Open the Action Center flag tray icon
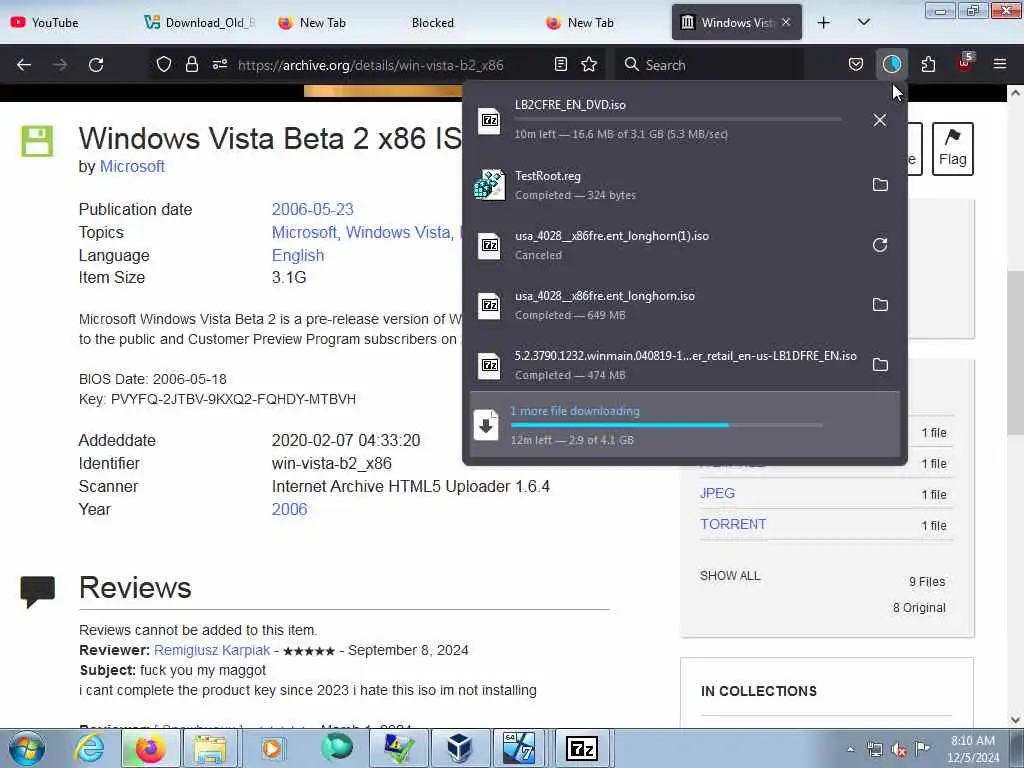1024x768 pixels. (922, 749)
